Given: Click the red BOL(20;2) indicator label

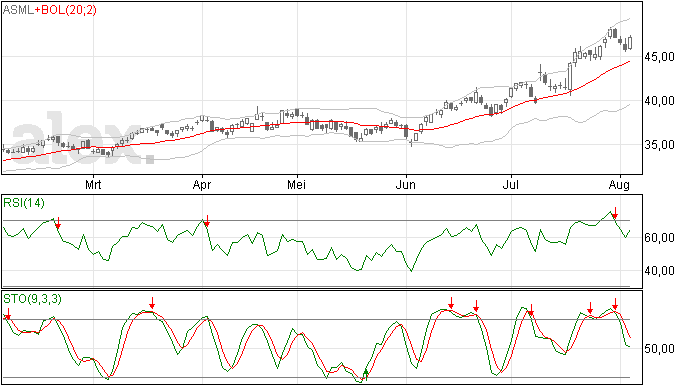Looking at the screenshot, I should point(66,10).
